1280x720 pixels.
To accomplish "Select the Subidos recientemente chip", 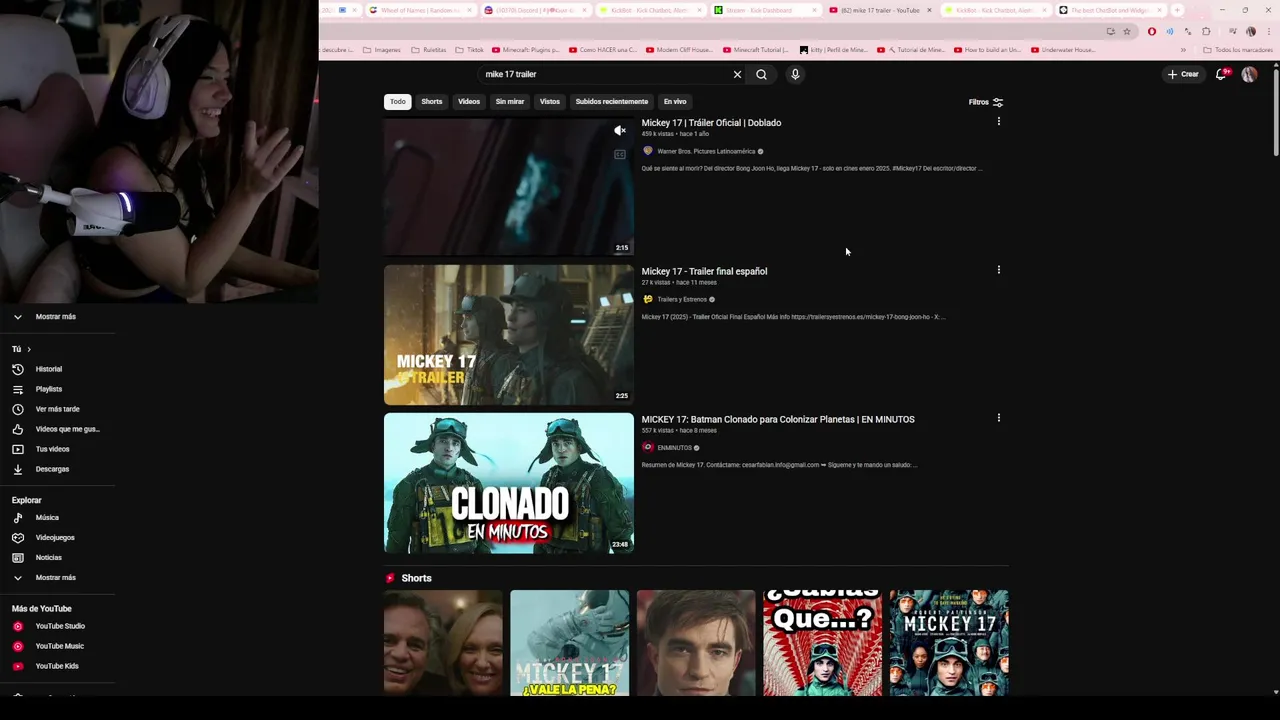I will (612, 101).
